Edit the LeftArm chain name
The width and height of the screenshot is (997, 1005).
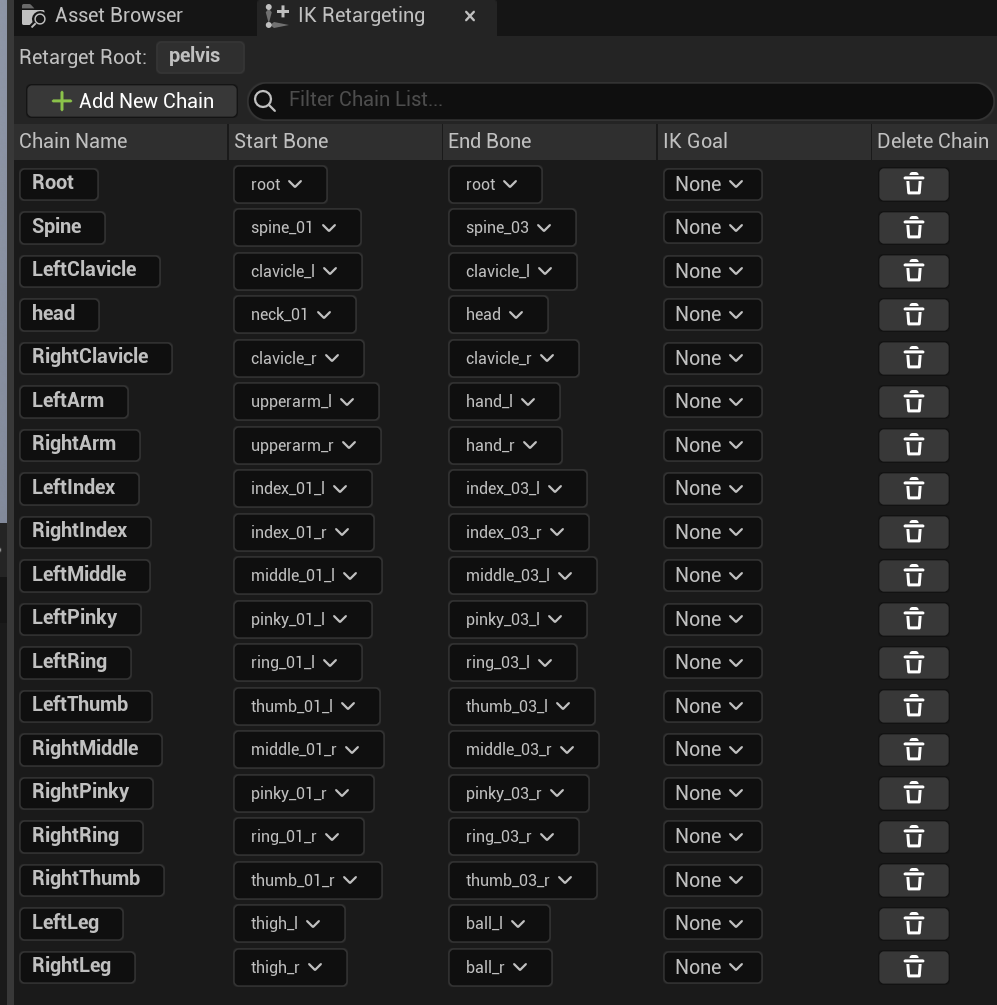[74, 402]
